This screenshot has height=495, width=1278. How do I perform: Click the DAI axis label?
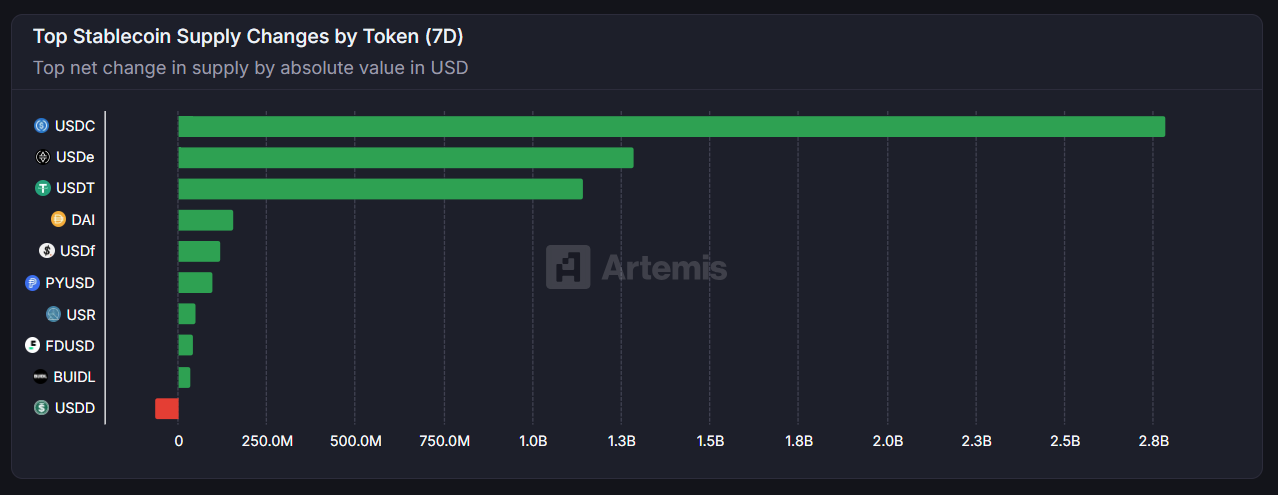(x=83, y=220)
